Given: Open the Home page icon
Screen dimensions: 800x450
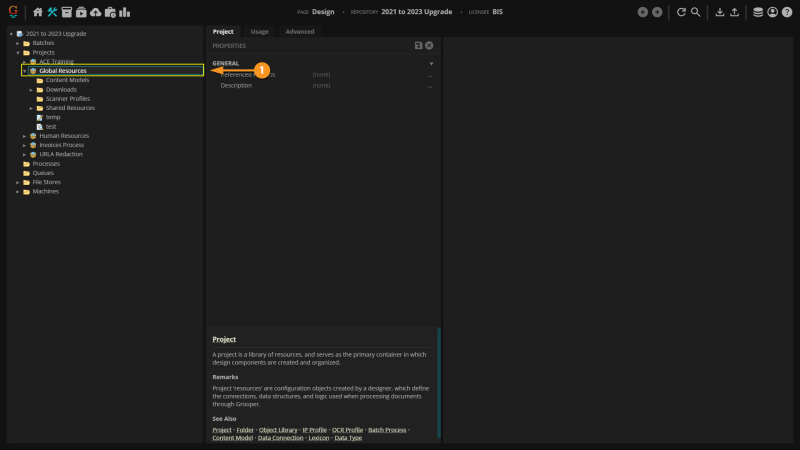Looking at the screenshot, I should 38,12.
